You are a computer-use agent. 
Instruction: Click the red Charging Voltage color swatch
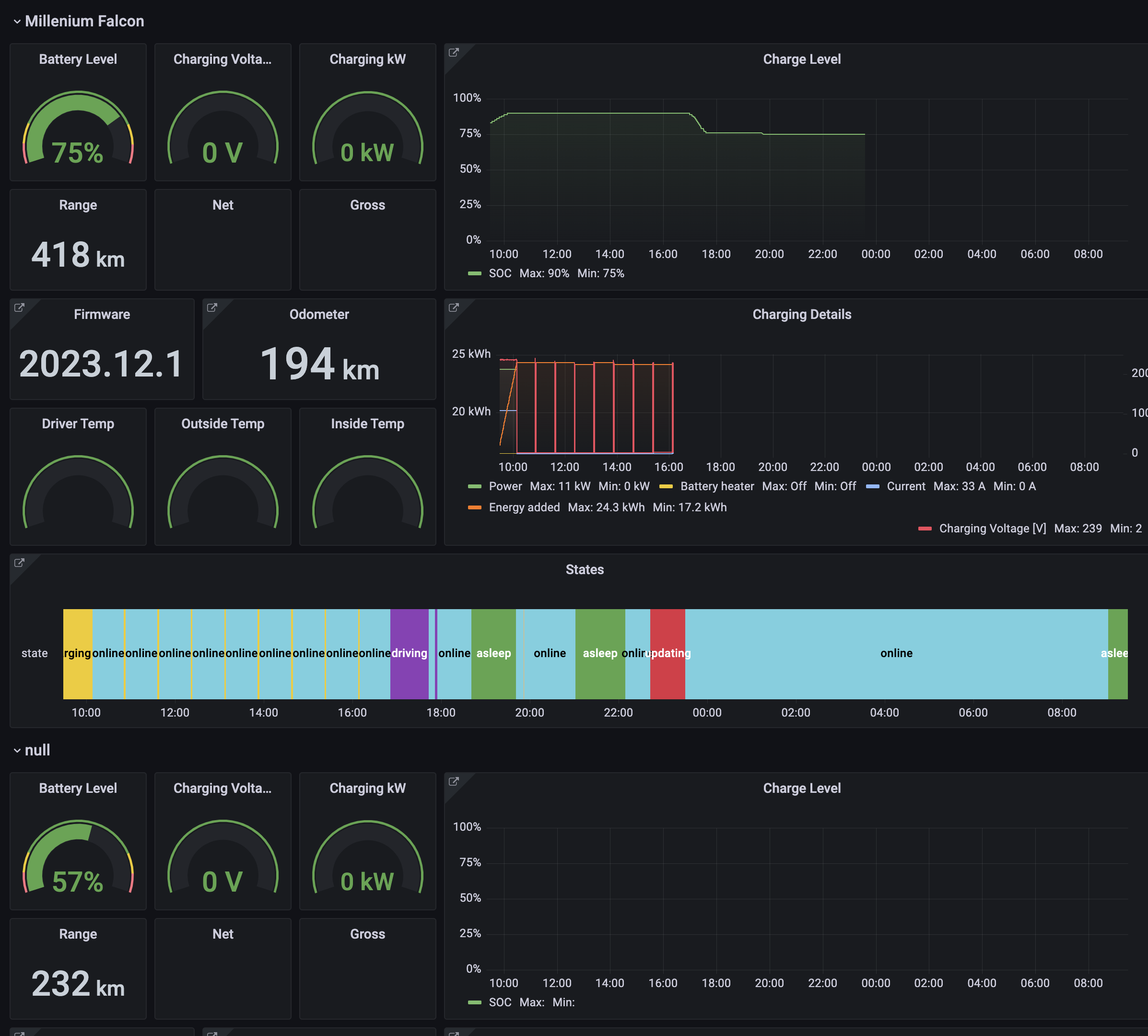[x=925, y=529]
